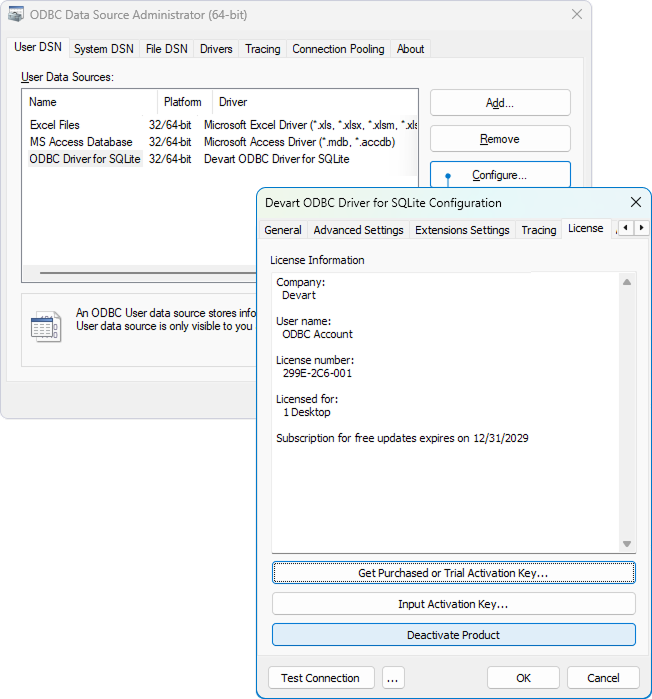This screenshot has height=699, width=652.
Task: Select the Drivers tab in ODBC Administrator
Action: point(216,49)
